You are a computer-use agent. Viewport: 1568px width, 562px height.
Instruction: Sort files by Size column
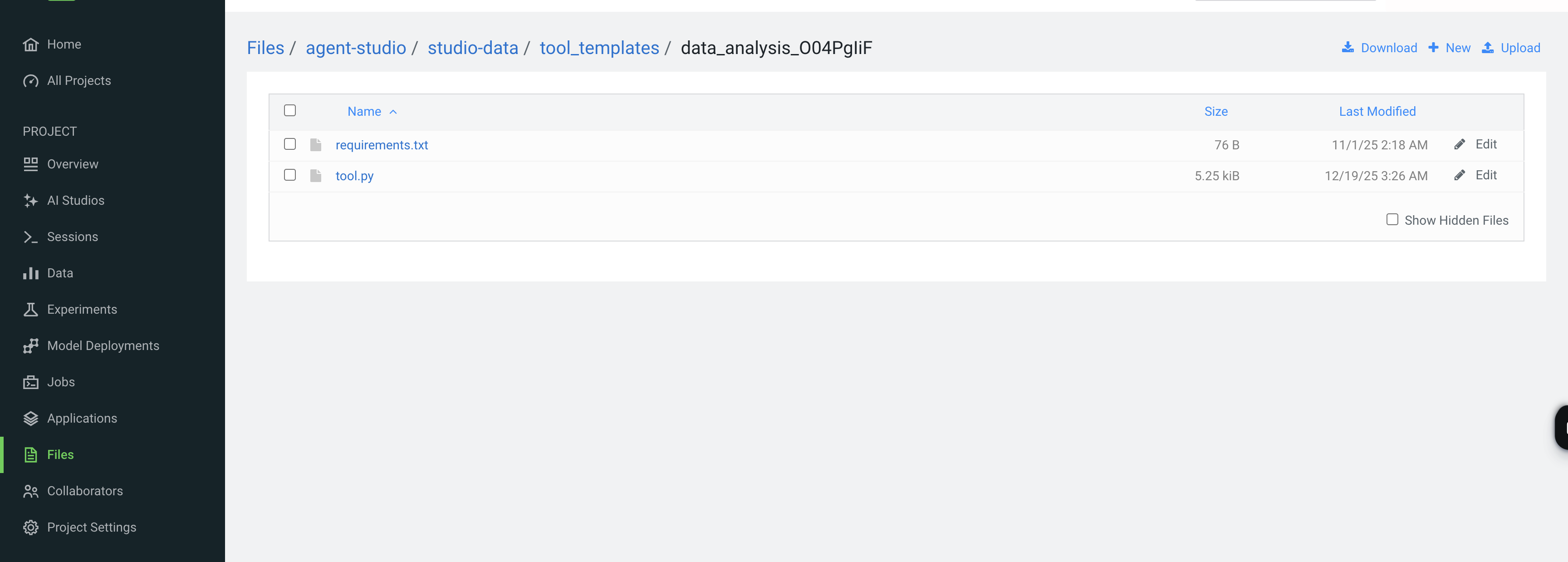[x=1215, y=111]
